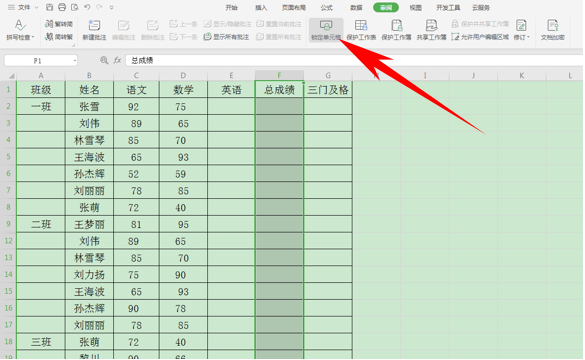The height and width of the screenshot is (360, 585).
Task: Click Protect Workbook (保护工作簿) icon
Action: (396, 26)
